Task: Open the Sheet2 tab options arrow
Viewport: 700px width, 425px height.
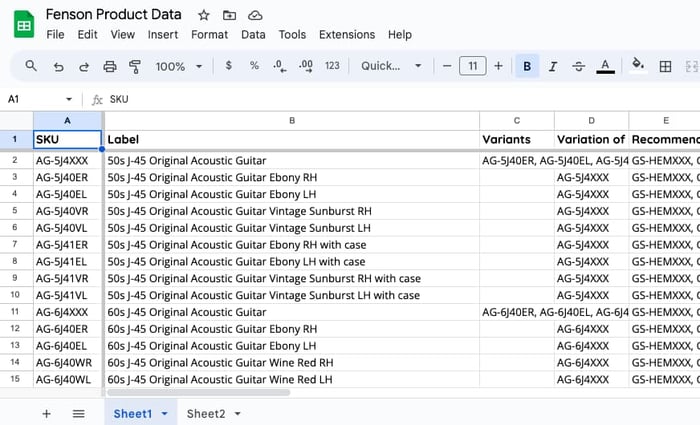Action: (238, 414)
